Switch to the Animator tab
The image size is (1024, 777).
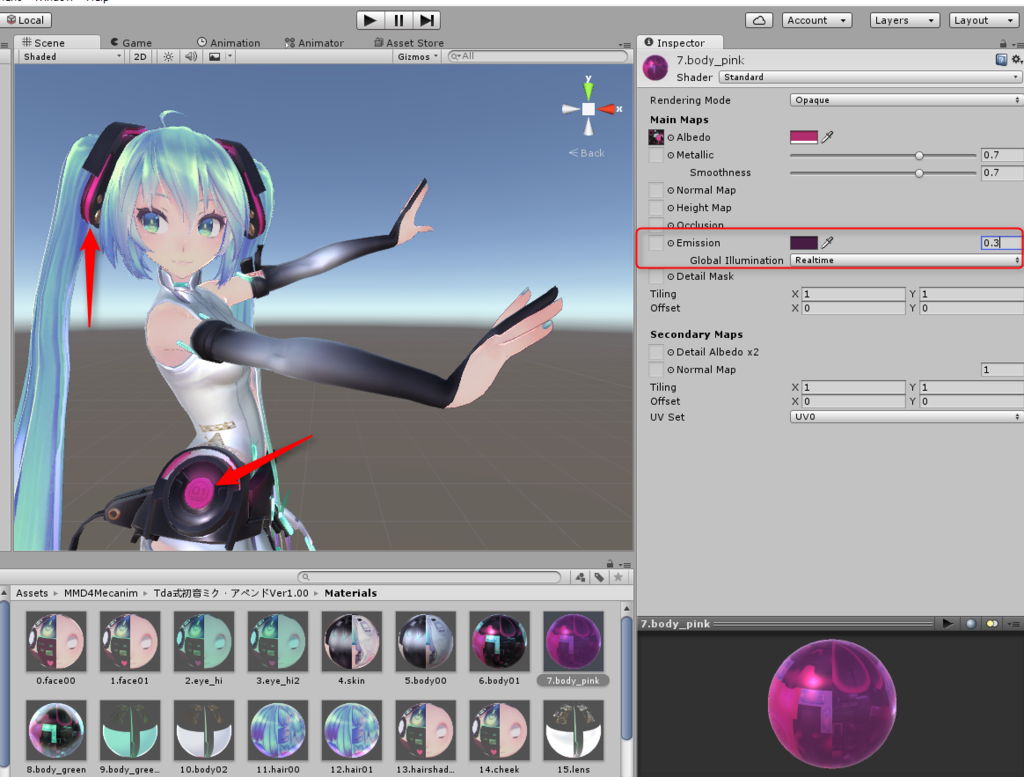tap(314, 42)
